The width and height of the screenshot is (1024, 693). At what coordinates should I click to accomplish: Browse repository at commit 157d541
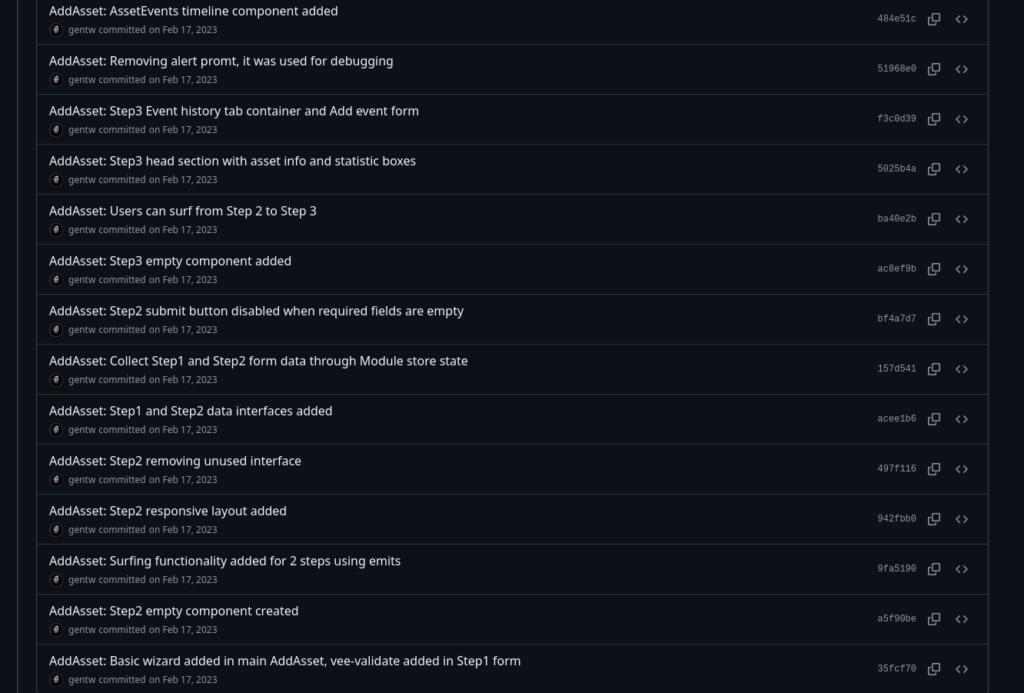click(x=961, y=369)
